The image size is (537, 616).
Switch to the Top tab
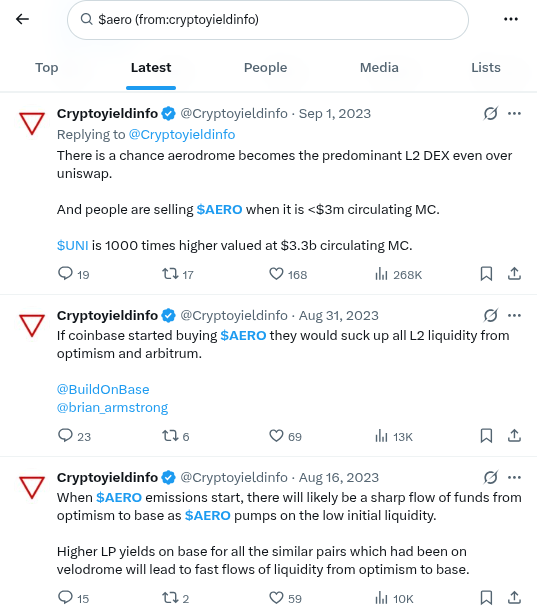click(x=47, y=68)
